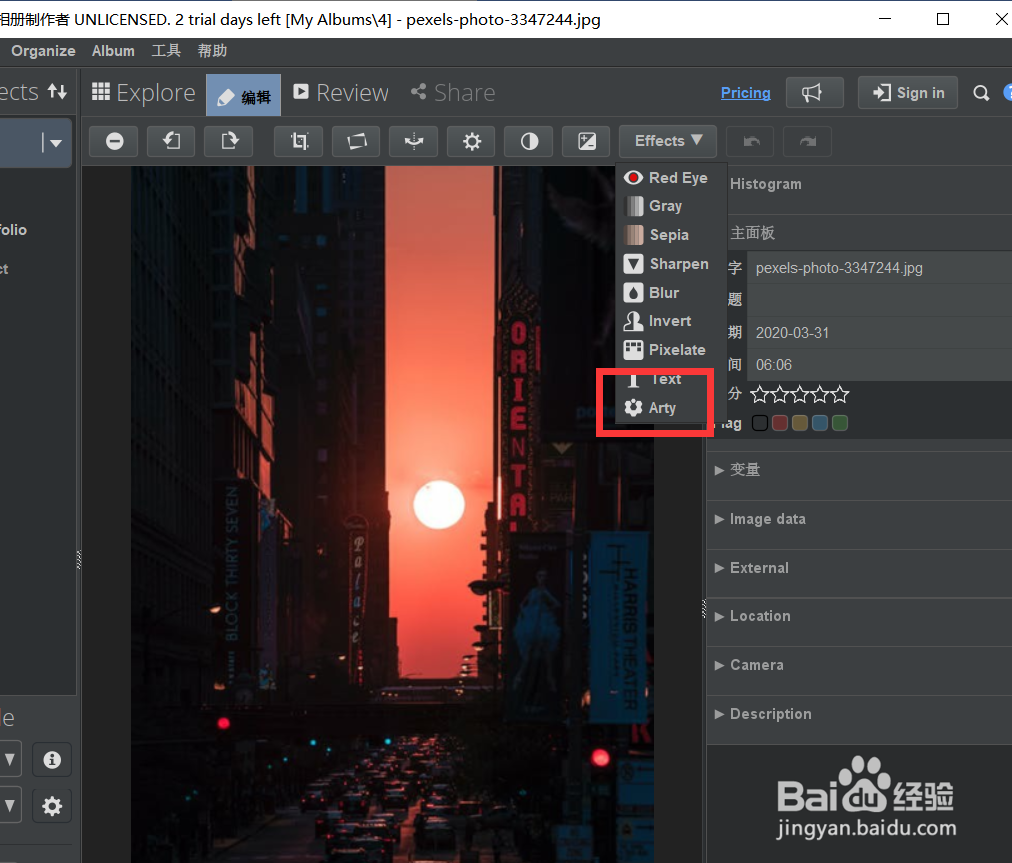
Task: Click the Histogram panel header
Action: 869,184
